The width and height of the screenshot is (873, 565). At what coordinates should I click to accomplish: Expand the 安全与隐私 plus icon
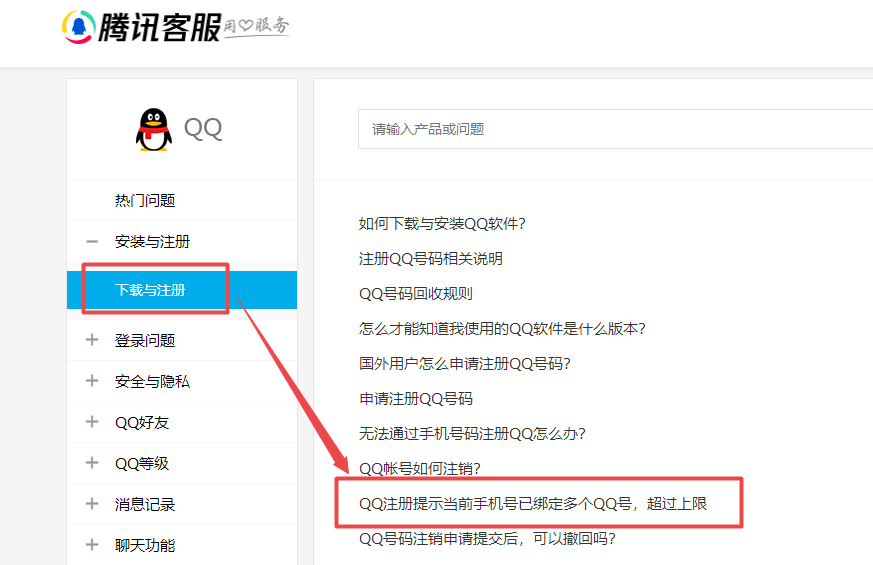92,381
